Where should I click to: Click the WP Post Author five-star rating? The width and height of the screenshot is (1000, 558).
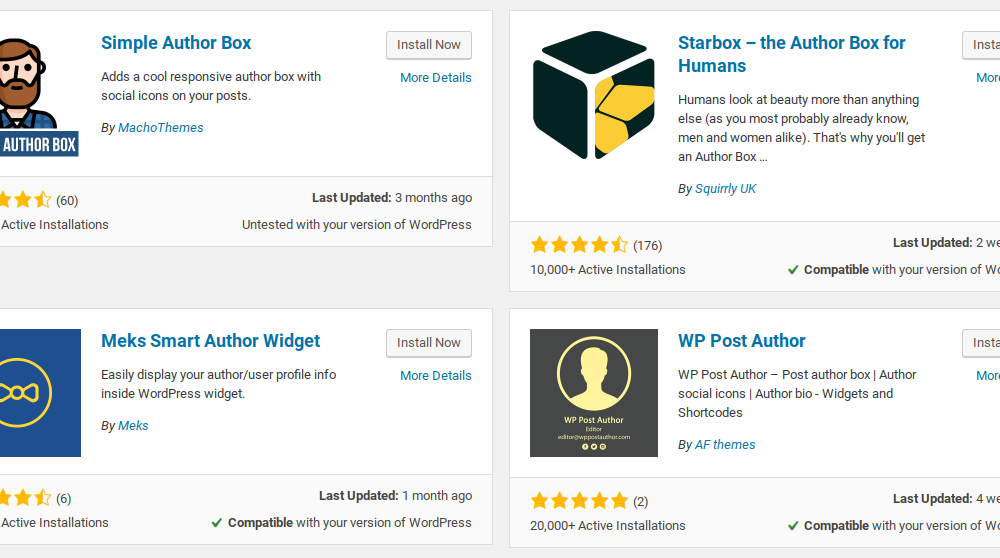tap(579, 501)
